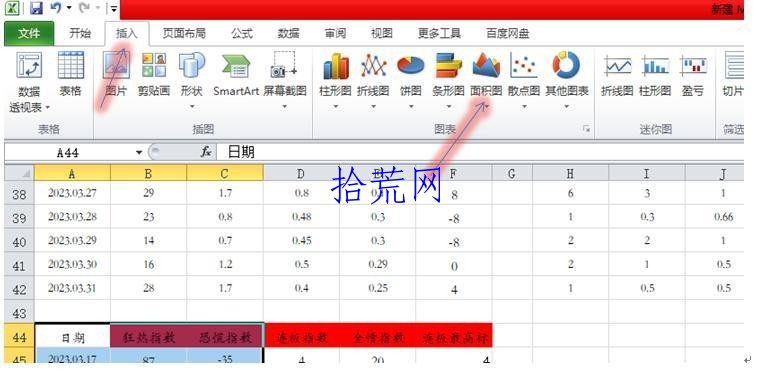The image size is (769, 372).
Task: Click the Name Box showing A44
Action: point(68,152)
